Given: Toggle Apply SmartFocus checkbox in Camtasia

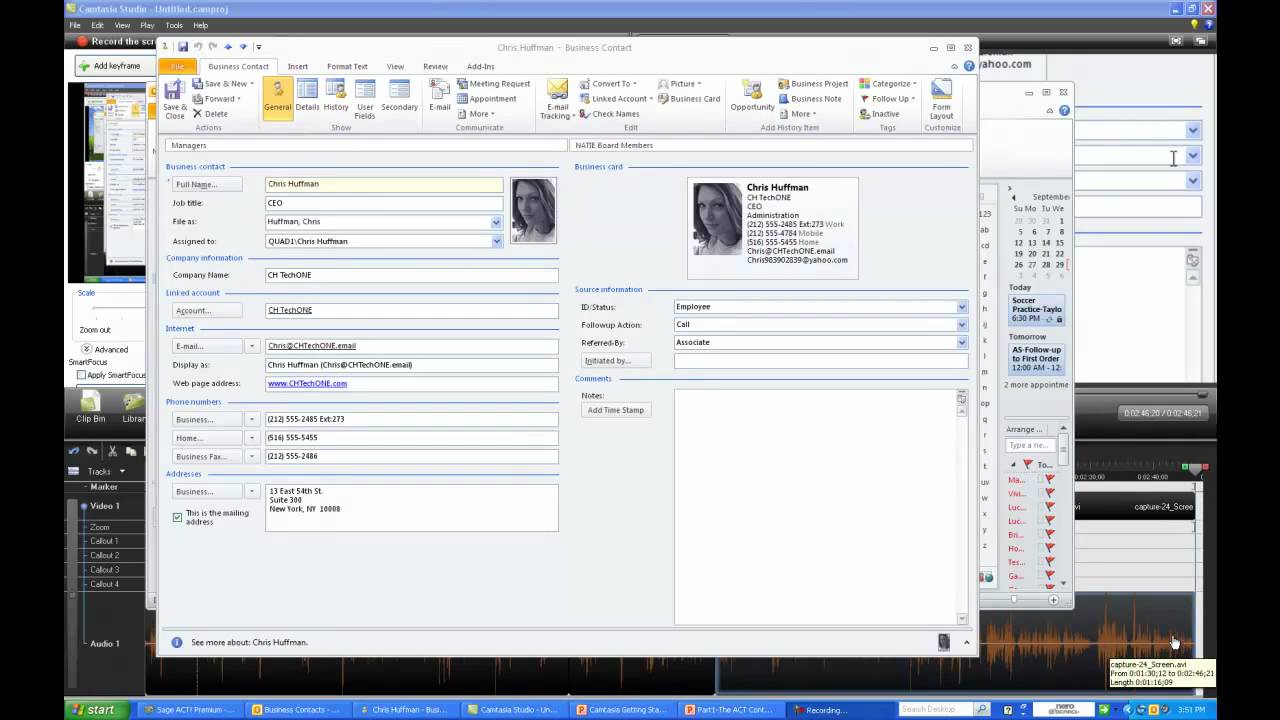Looking at the screenshot, I should pyautogui.click(x=81, y=375).
